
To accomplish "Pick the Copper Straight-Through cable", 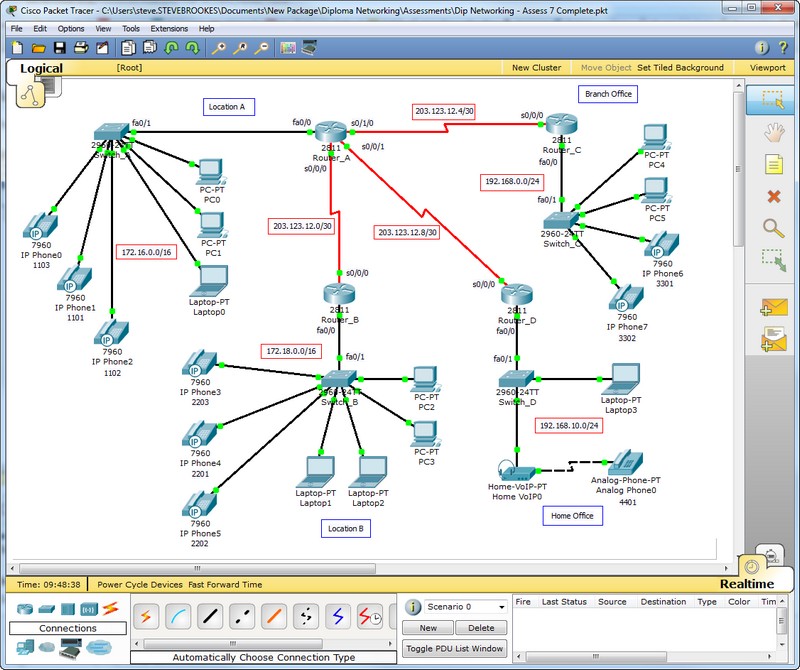I will [210, 616].
